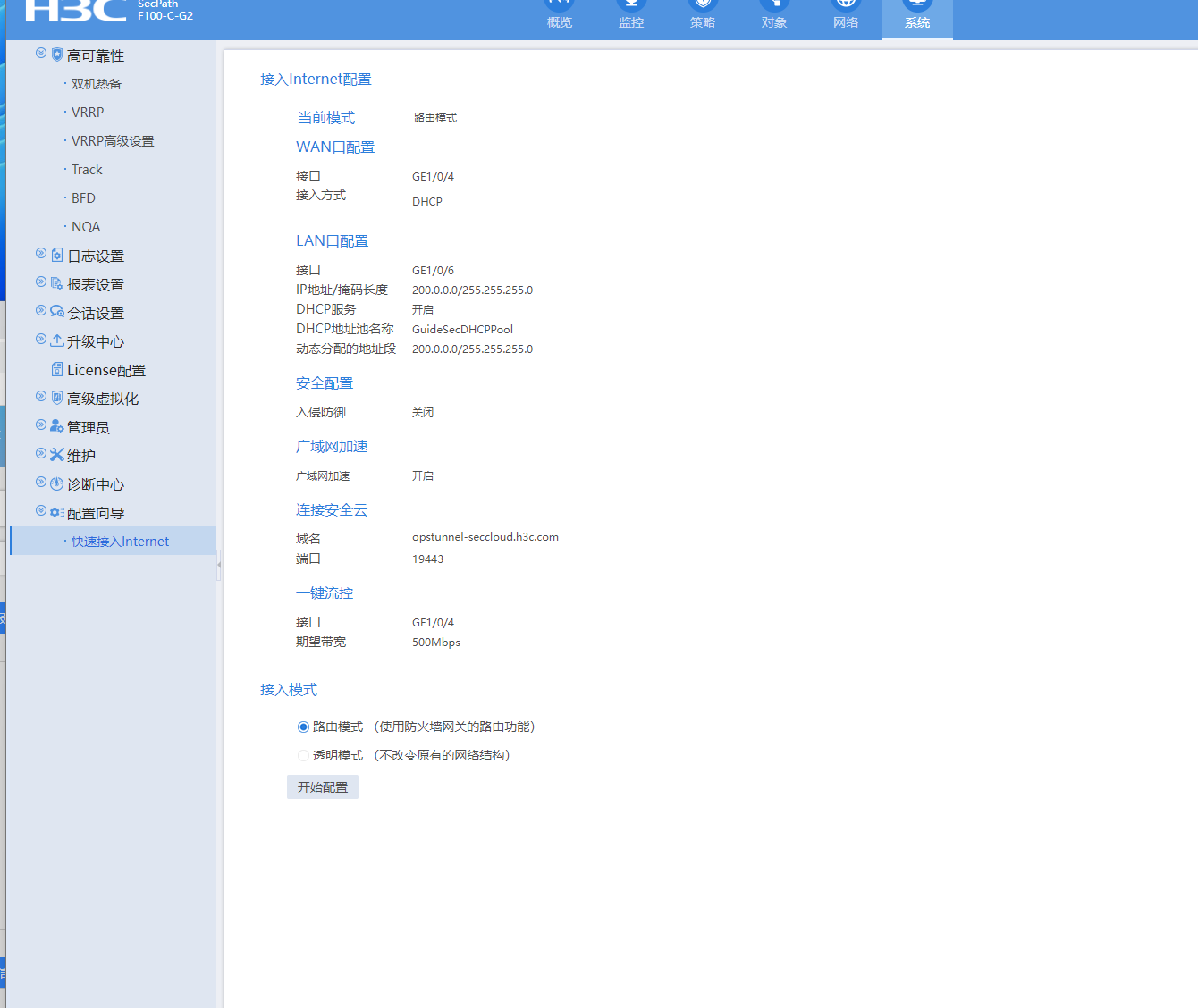1198x1008 pixels.
Task: Click the 接入Internet配置 heading
Action: (x=316, y=80)
